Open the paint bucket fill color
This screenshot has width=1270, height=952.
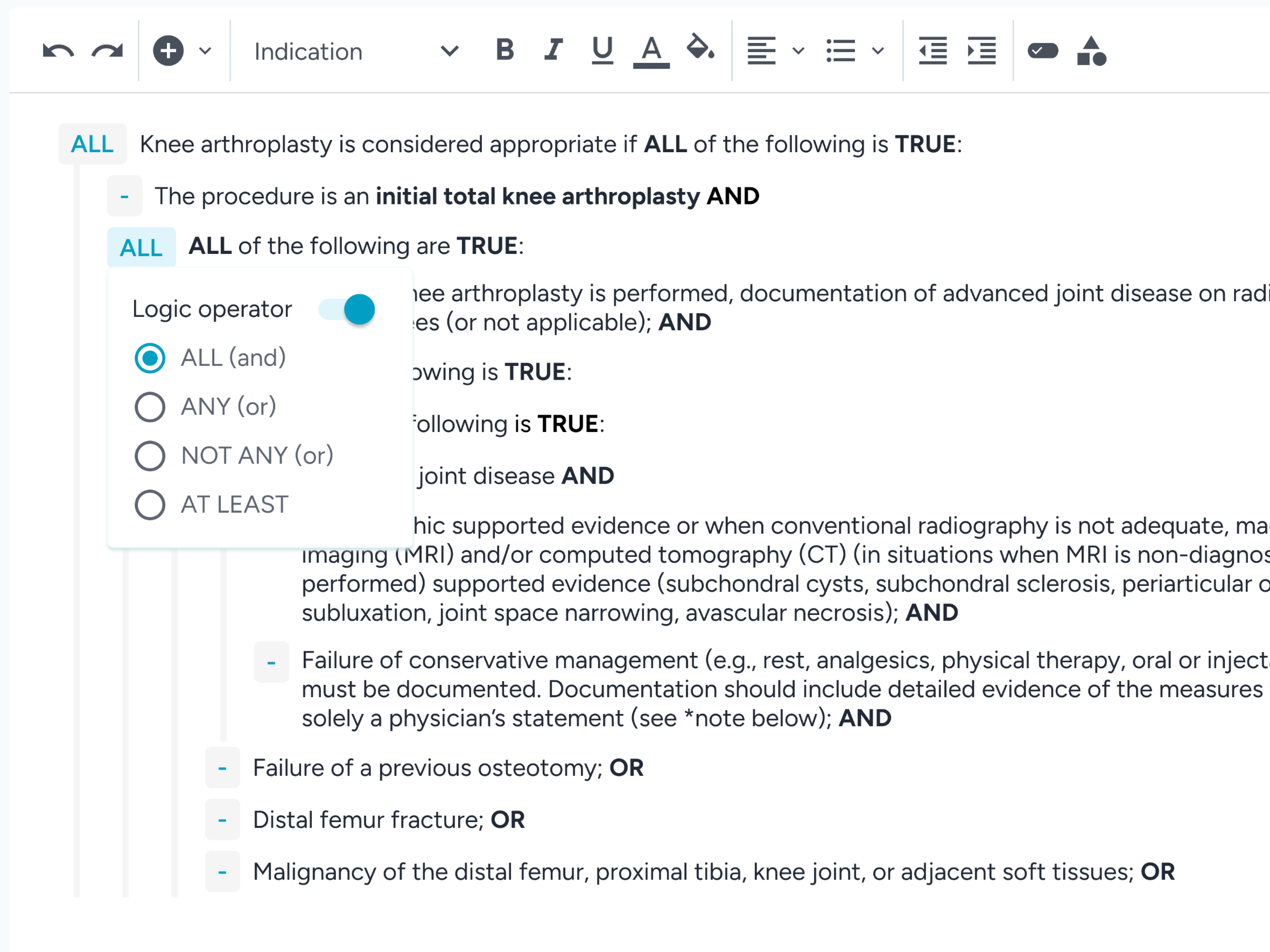(701, 48)
